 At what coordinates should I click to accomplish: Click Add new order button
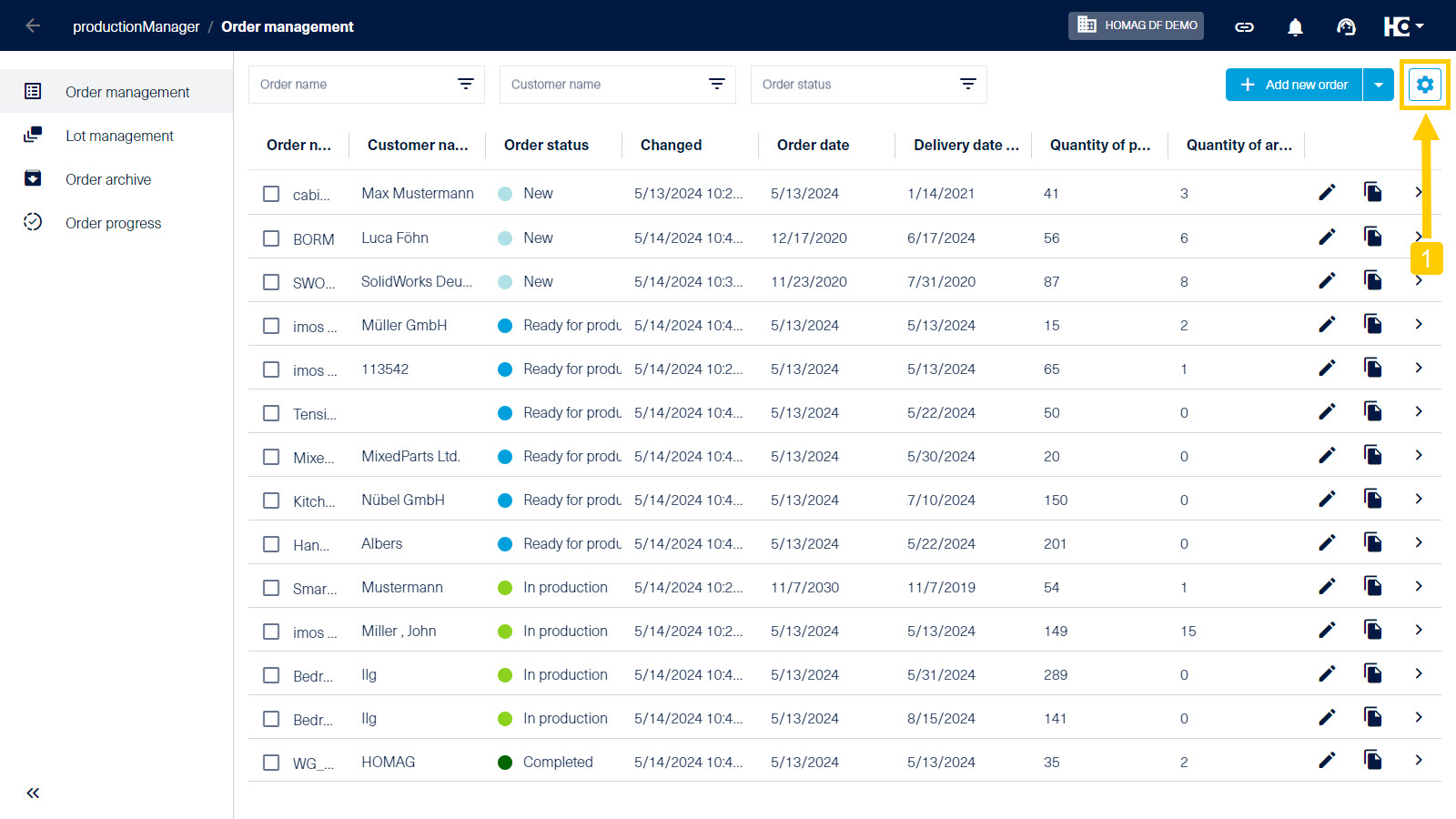[1294, 85]
